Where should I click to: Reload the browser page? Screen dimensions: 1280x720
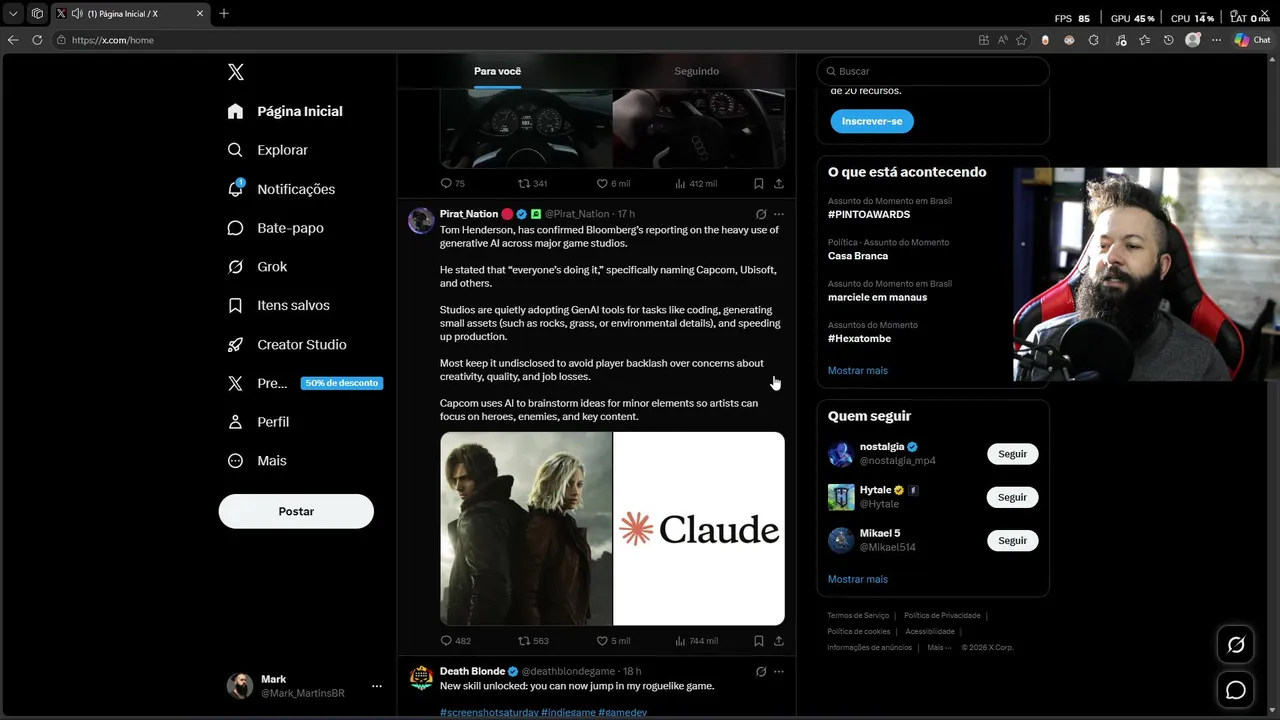pyautogui.click(x=37, y=40)
